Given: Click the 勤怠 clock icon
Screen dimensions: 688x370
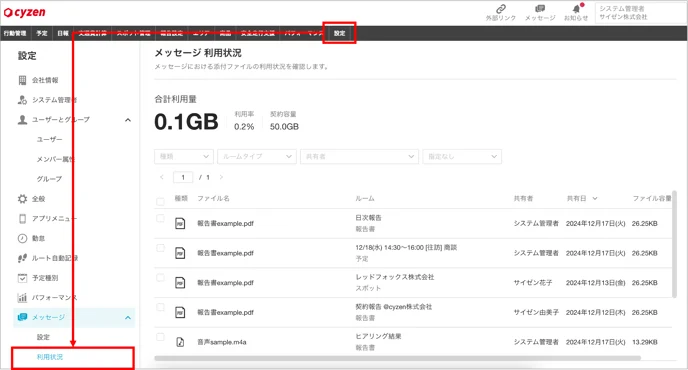Looking at the screenshot, I should [x=22, y=238].
